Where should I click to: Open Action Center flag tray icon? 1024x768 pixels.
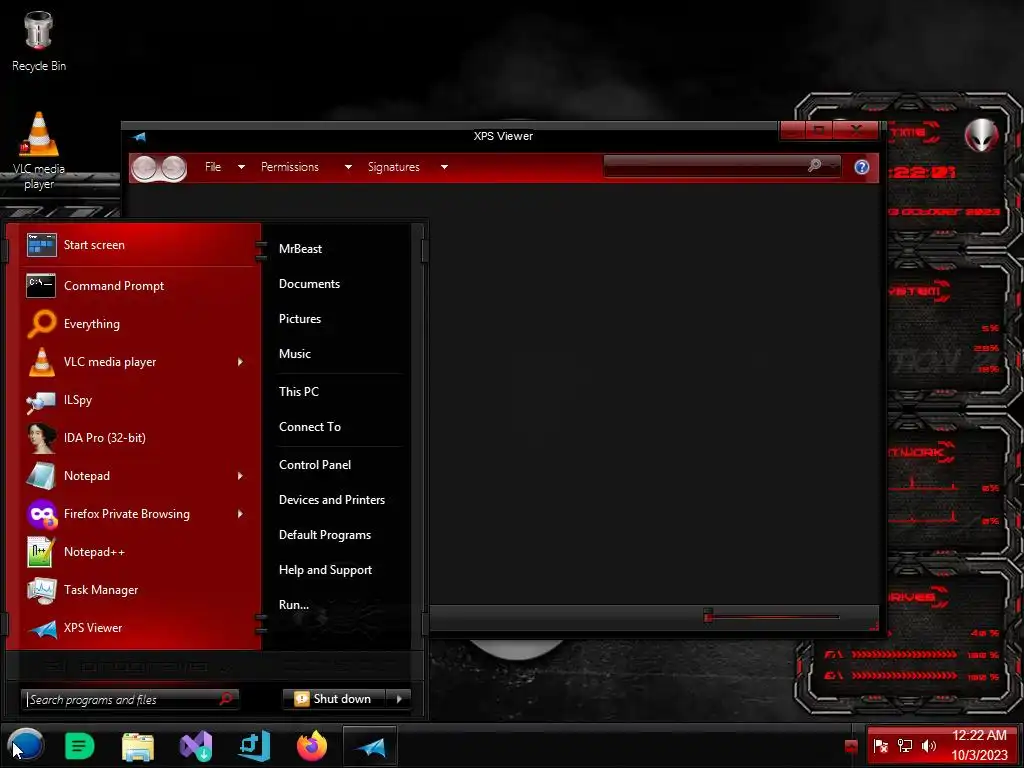(x=880, y=746)
